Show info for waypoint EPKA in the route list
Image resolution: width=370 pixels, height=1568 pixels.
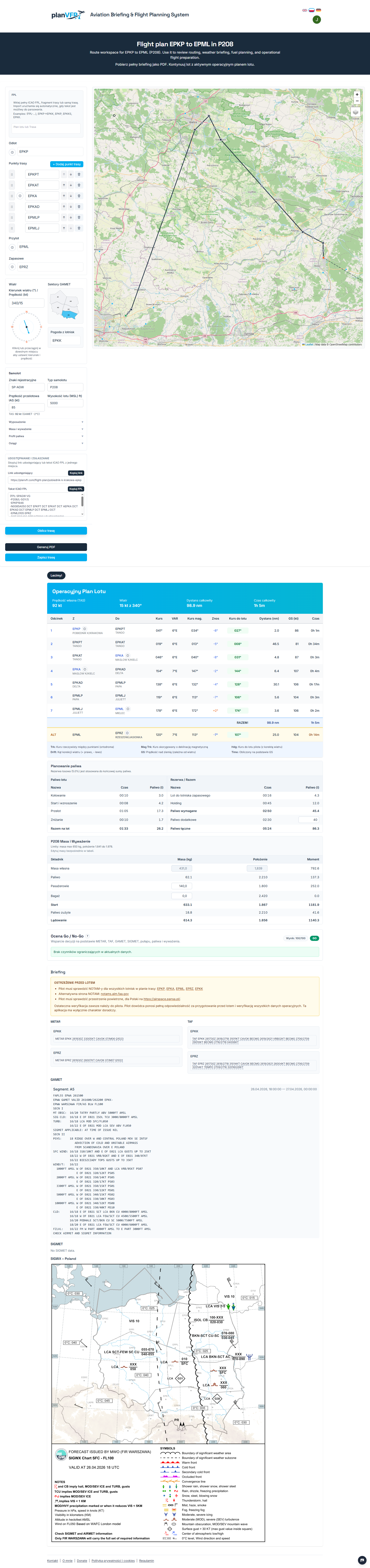[x=20, y=196]
